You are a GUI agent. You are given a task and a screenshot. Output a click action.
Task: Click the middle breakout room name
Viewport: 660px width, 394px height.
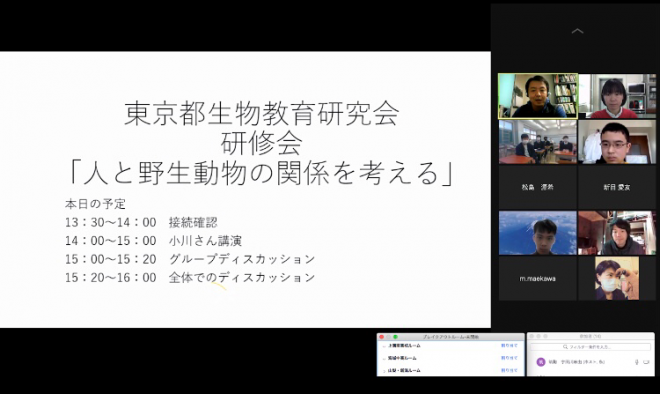402,358
